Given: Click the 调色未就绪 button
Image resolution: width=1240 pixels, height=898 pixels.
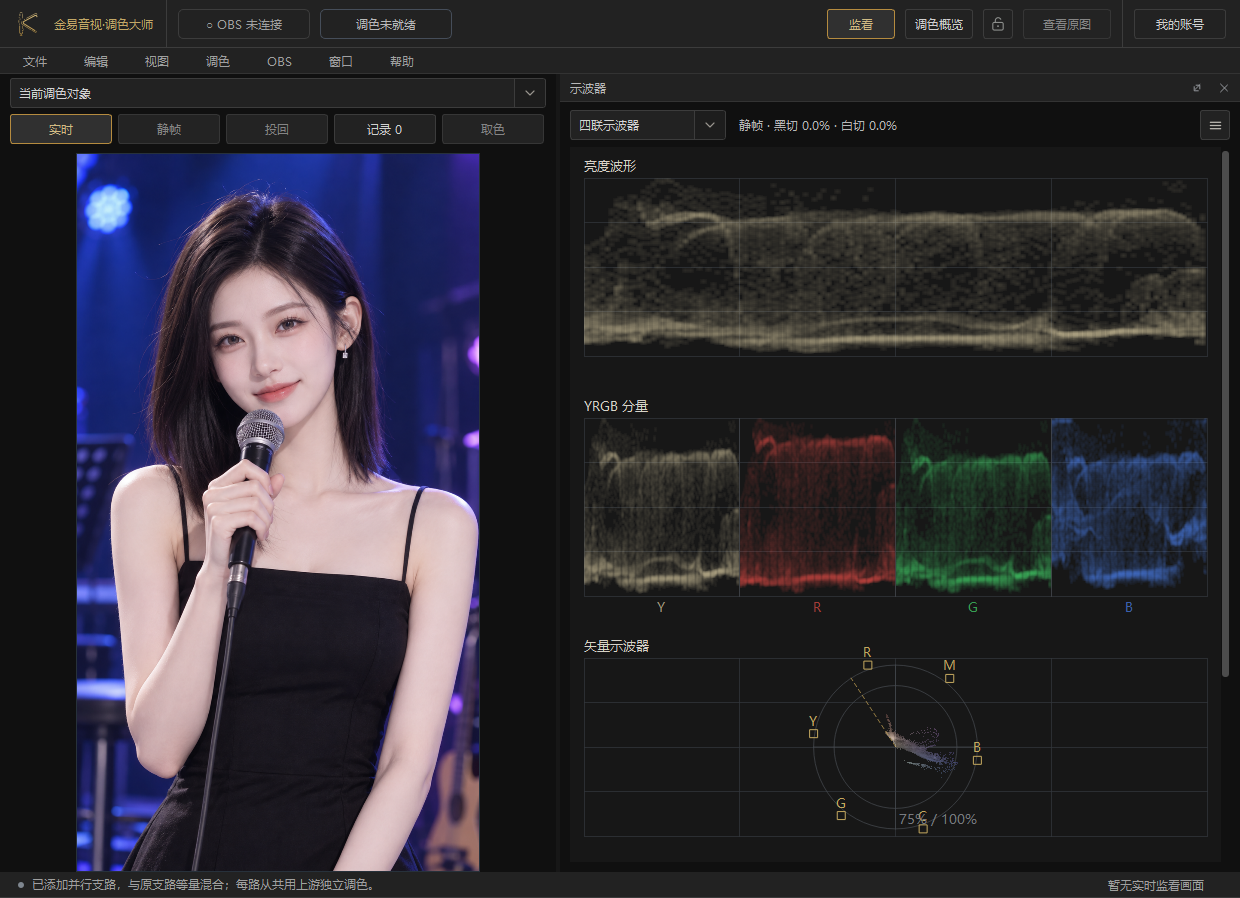Looking at the screenshot, I should pyautogui.click(x=386, y=24).
